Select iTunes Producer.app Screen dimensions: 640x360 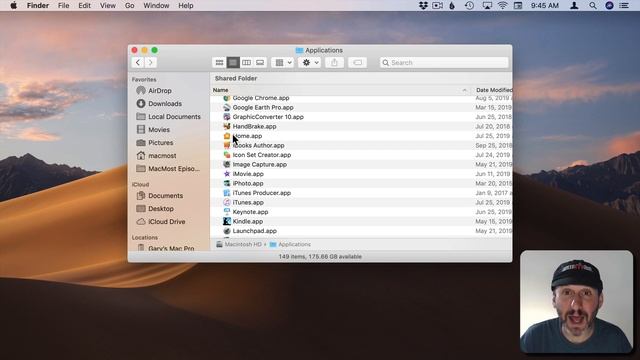pyautogui.click(x=262, y=193)
